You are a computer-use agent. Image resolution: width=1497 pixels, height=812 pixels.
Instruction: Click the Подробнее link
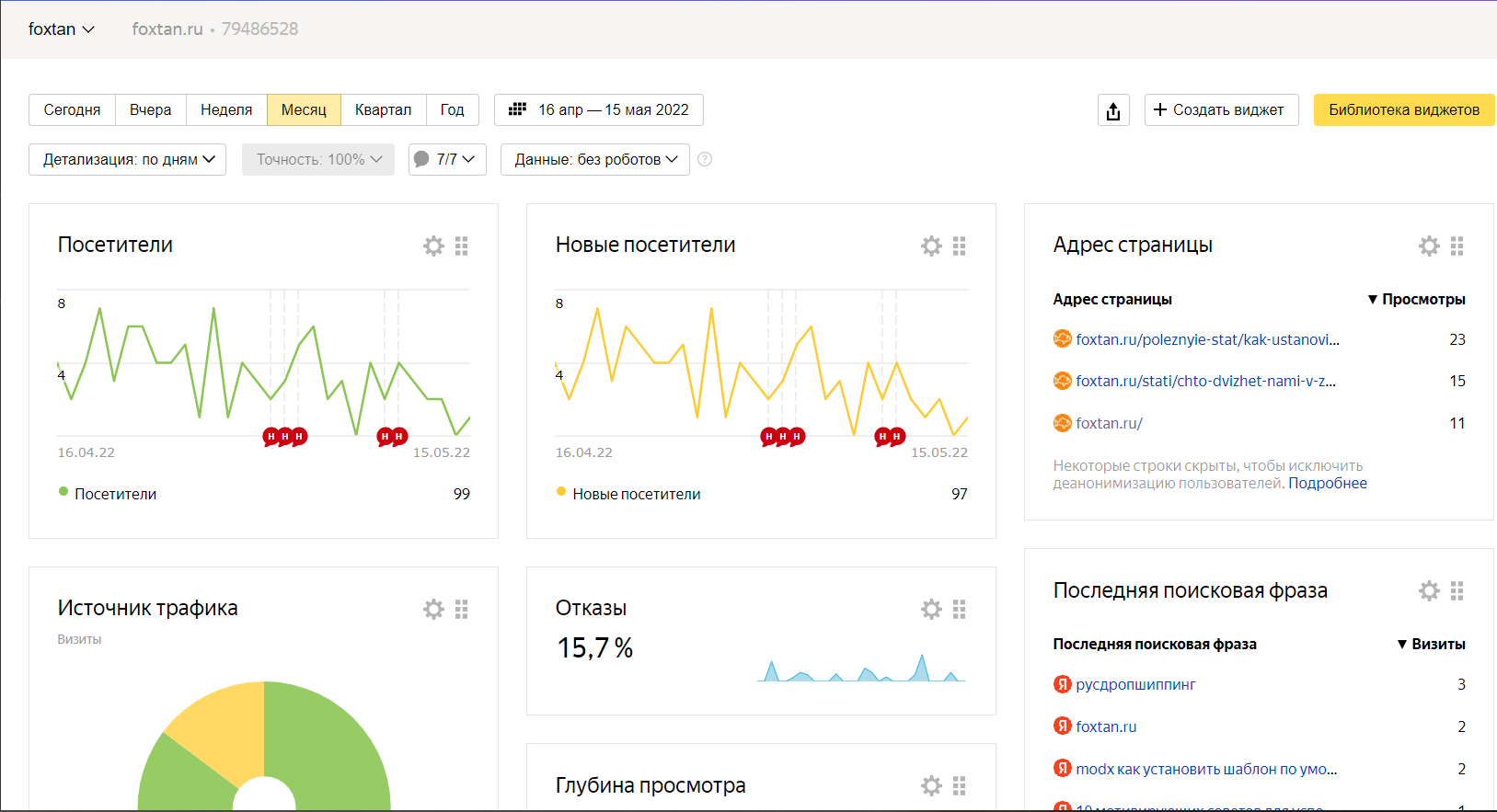point(1328,484)
